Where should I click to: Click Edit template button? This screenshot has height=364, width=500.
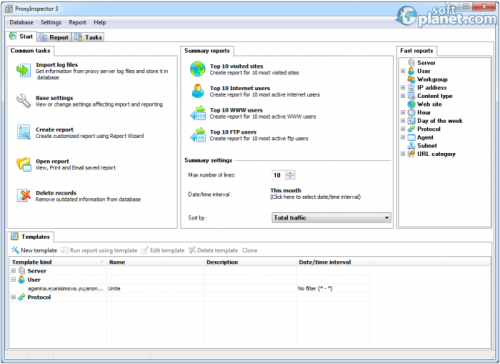(x=163, y=250)
